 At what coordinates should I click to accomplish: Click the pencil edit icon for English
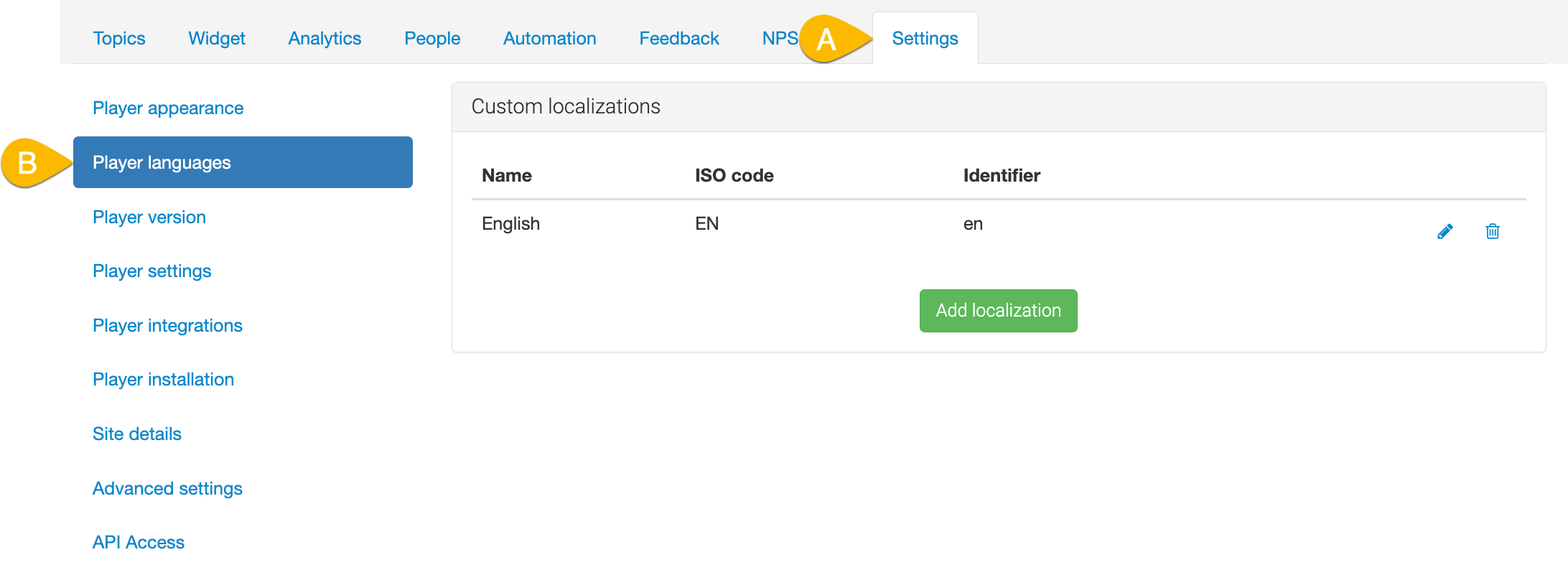point(1445,231)
